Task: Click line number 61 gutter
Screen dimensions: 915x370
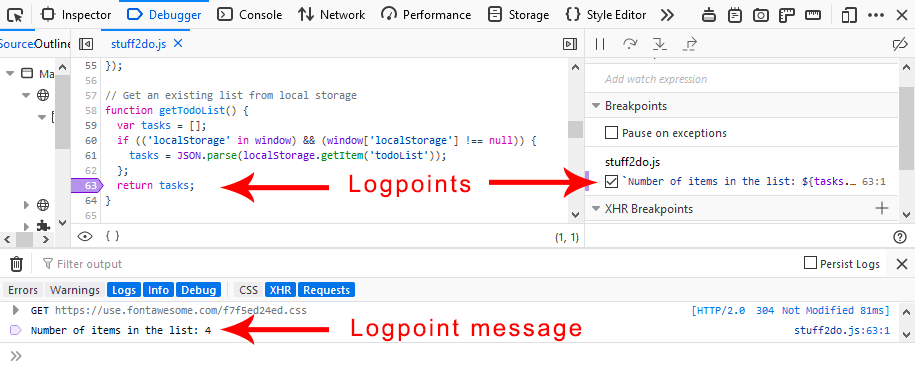Action: (90, 155)
